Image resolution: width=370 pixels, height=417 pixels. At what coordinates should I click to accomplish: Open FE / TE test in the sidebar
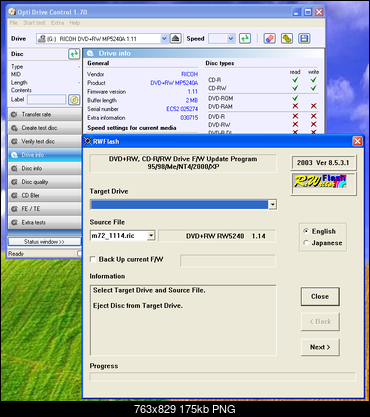[45, 209]
